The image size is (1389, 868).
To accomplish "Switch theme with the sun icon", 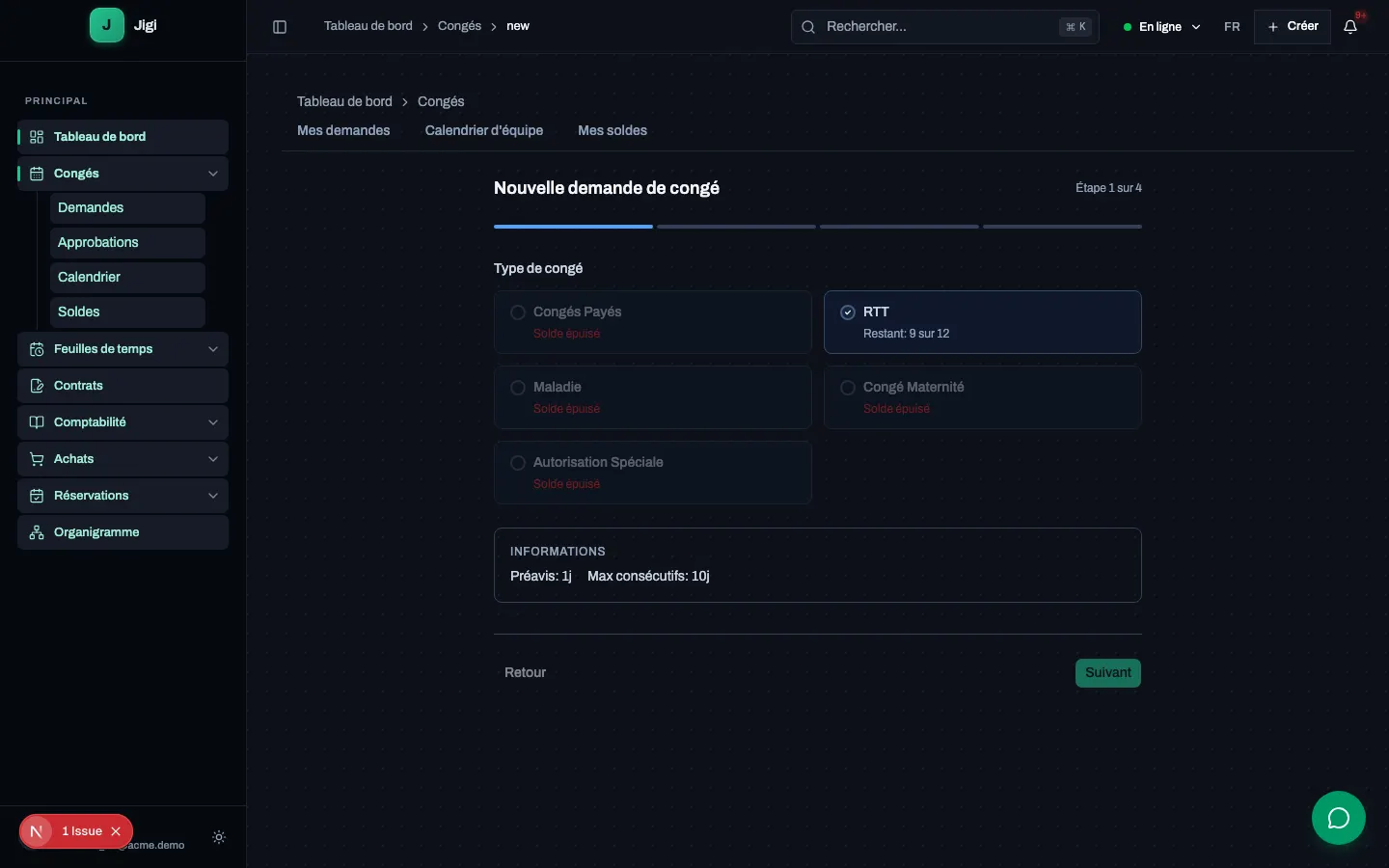I will (219, 837).
